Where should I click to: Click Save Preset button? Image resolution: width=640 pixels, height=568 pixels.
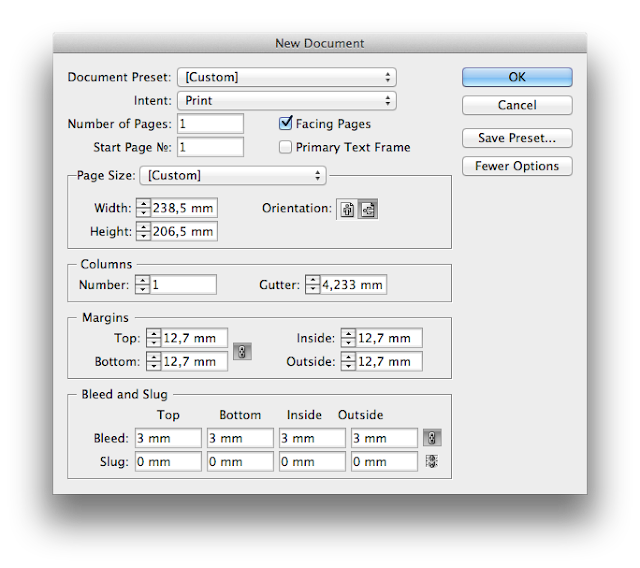pos(517,138)
